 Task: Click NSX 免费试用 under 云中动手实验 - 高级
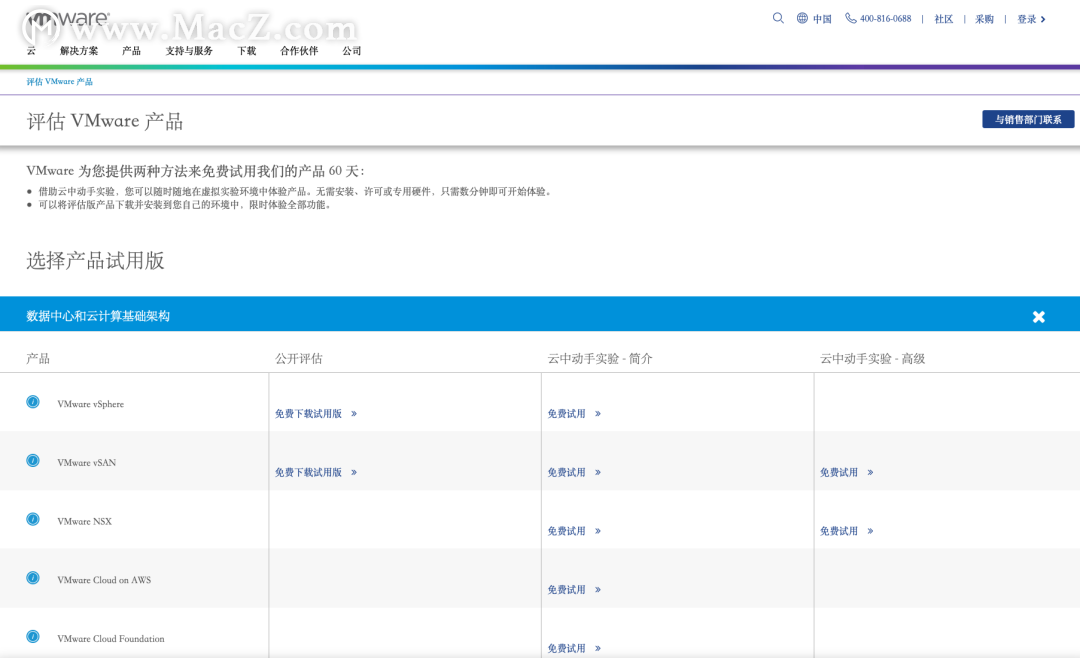click(847, 531)
